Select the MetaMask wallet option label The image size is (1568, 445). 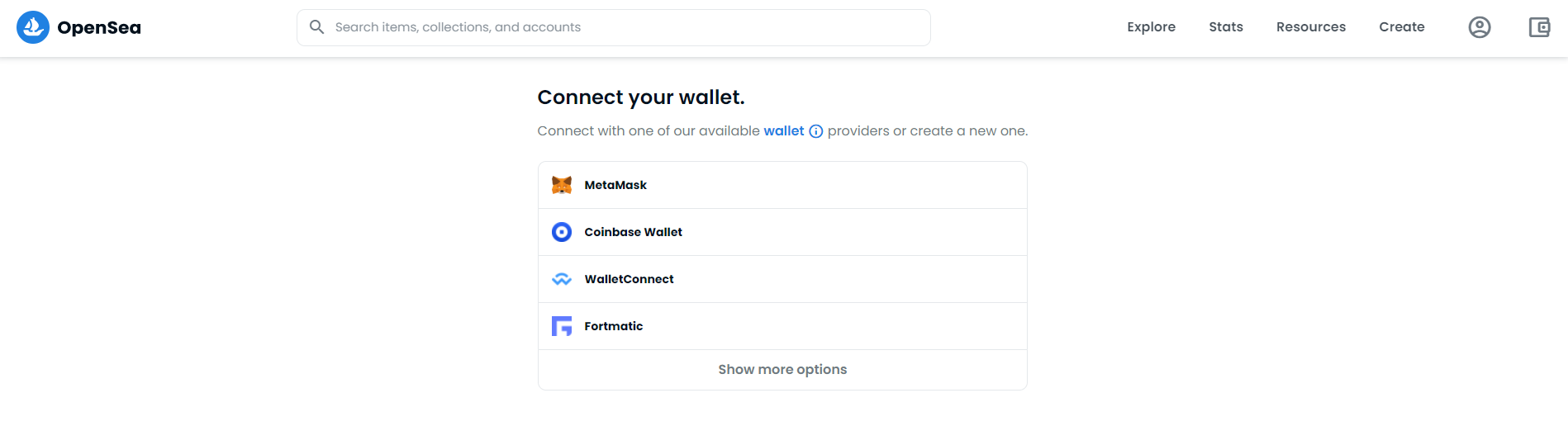615,185
